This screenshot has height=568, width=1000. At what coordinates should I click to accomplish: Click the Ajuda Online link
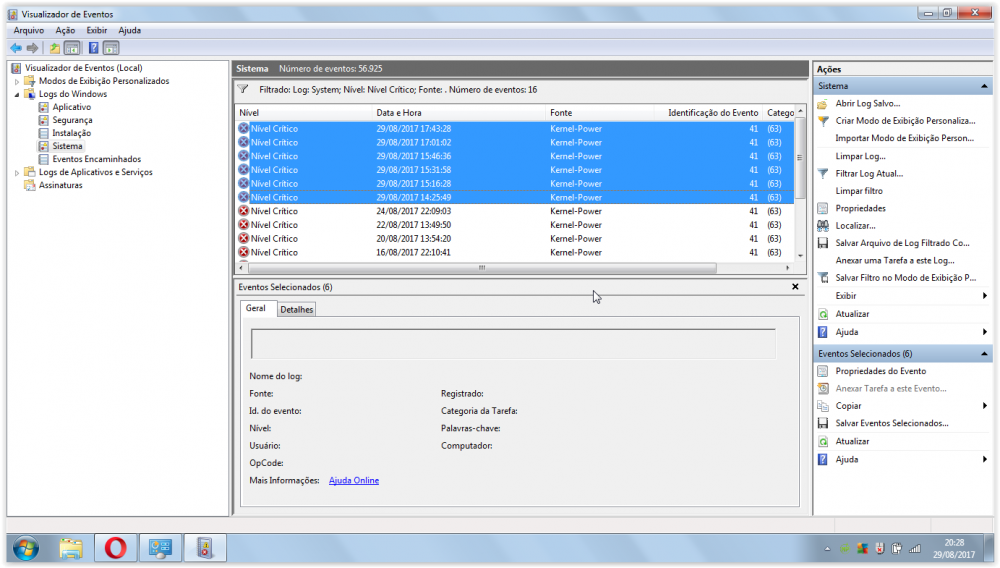tap(354, 481)
